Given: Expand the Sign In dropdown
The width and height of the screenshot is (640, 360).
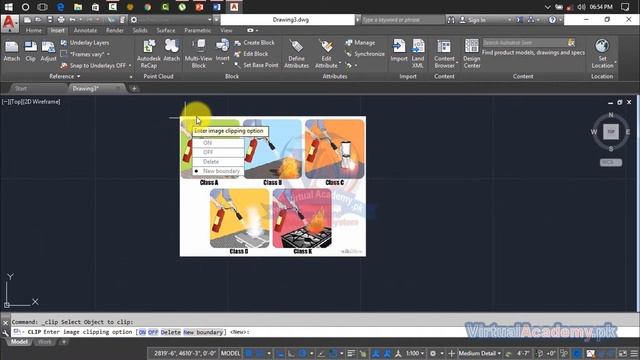Looking at the screenshot, I should click(x=509, y=20).
